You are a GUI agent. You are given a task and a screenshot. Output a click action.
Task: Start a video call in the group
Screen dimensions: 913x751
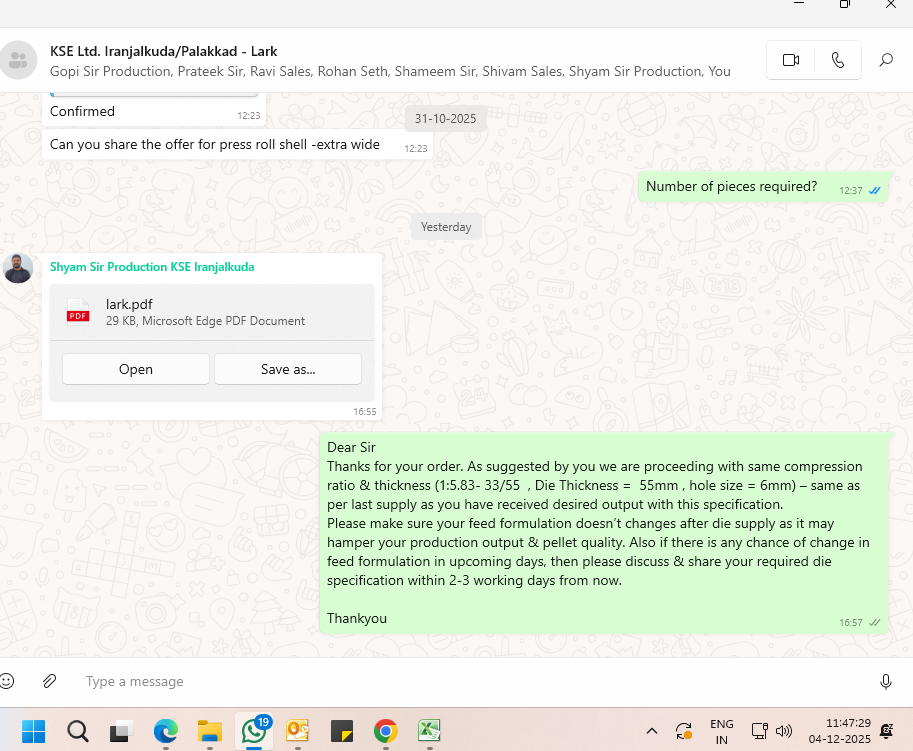[x=791, y=60]
